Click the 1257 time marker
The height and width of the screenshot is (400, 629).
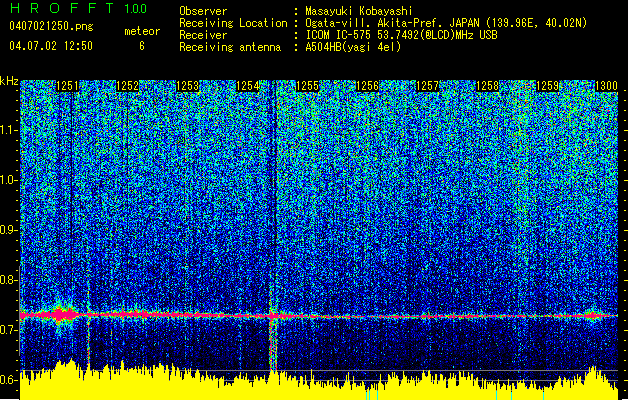click(428, 86)
